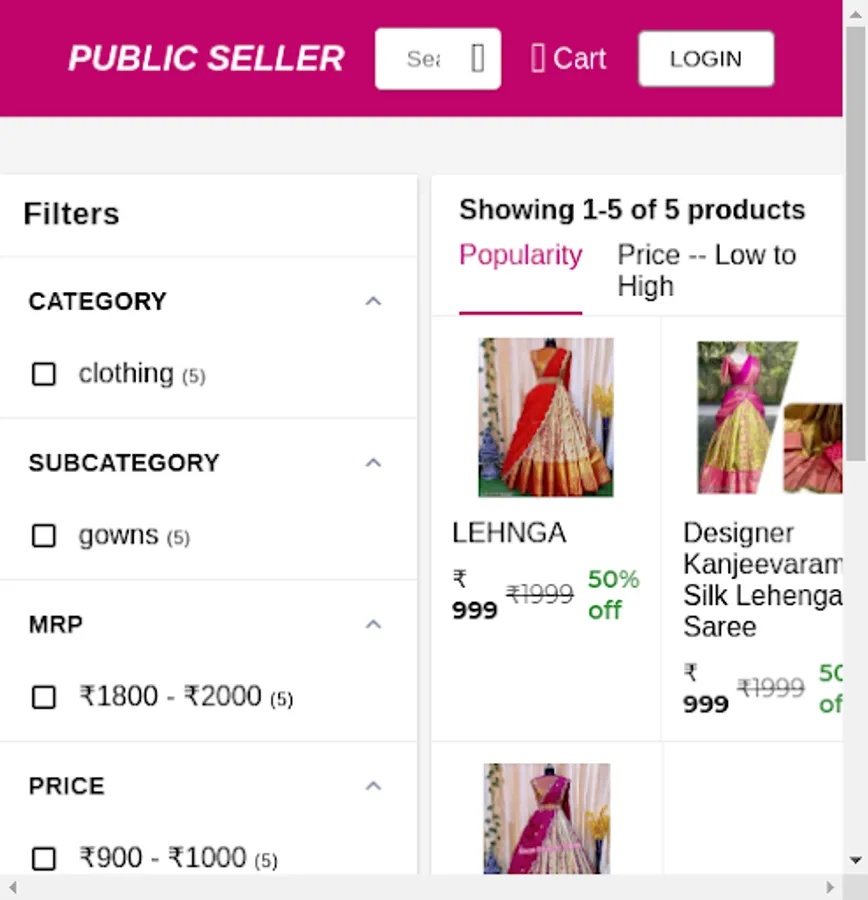868x900 pixels.
Task: Sort by Price -- Low to High
Action: click(706, 270)
